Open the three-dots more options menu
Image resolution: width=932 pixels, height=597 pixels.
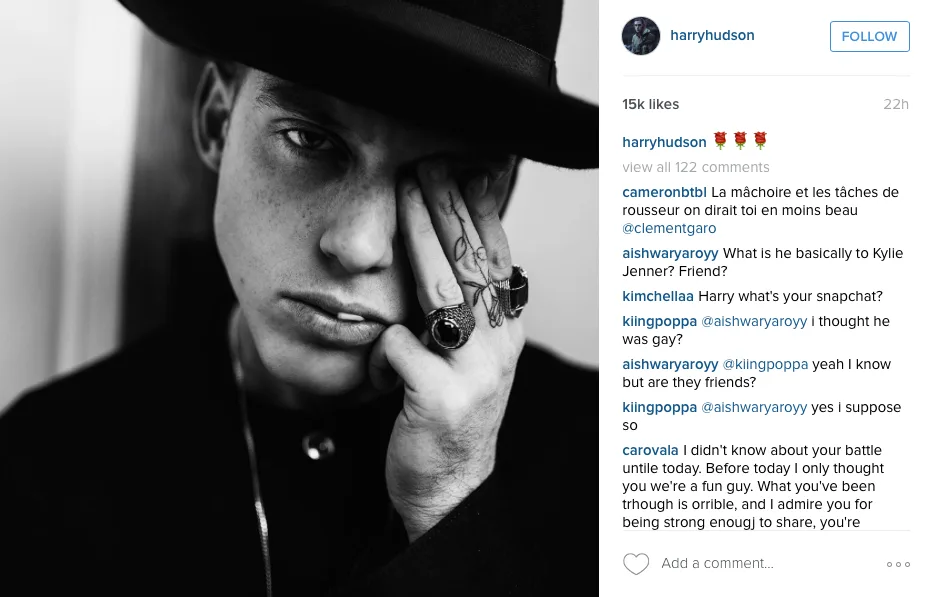coord(898,564)
